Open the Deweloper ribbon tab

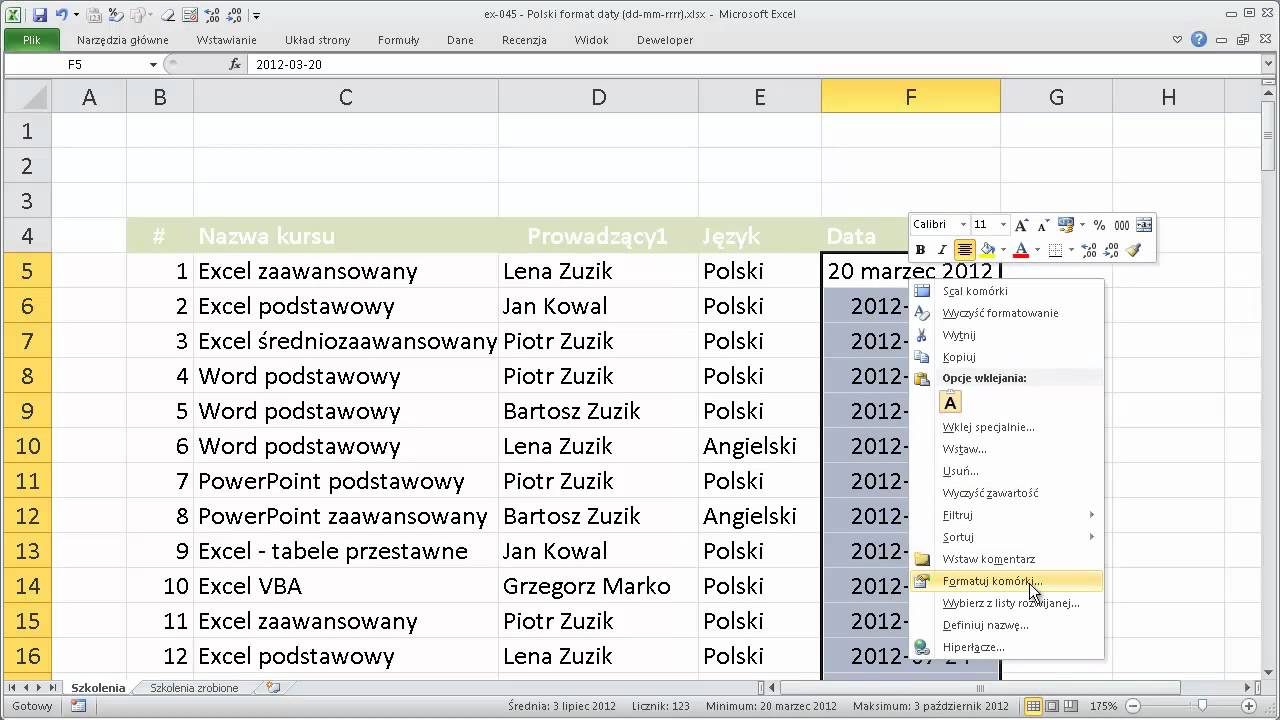tap(665, 40)
